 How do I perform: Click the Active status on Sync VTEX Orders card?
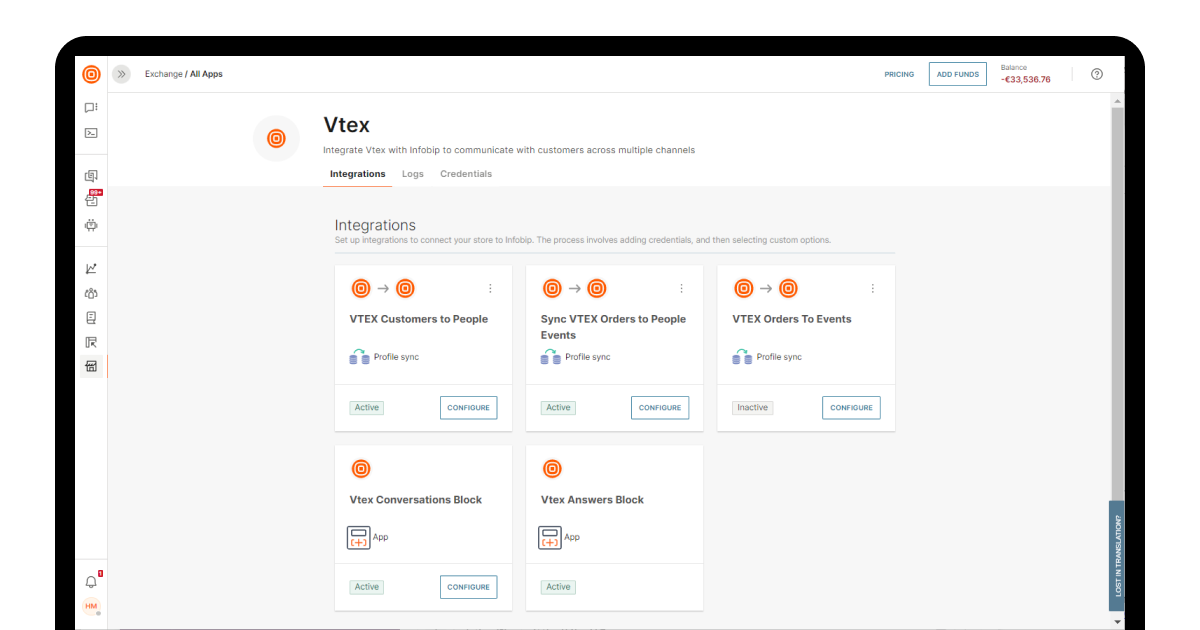[x=558, y=408]
